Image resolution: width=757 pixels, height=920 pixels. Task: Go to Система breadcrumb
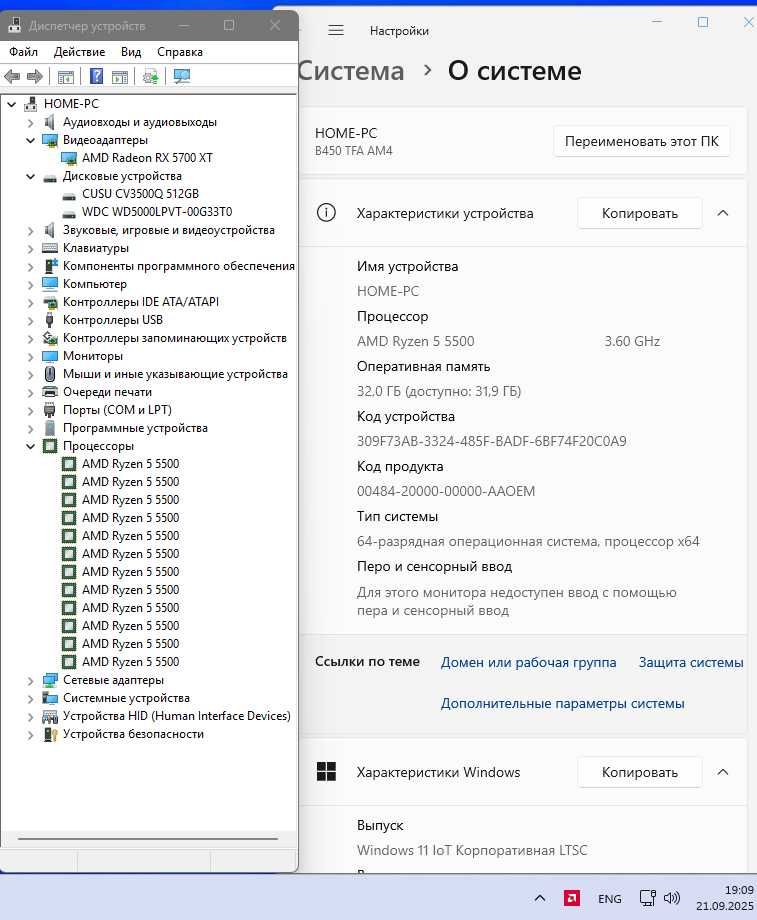(351, 72)
